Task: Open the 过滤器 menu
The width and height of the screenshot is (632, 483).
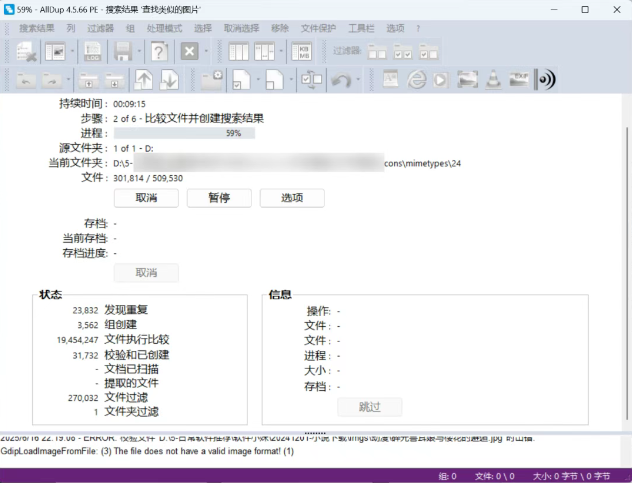Action: [100, 28]
